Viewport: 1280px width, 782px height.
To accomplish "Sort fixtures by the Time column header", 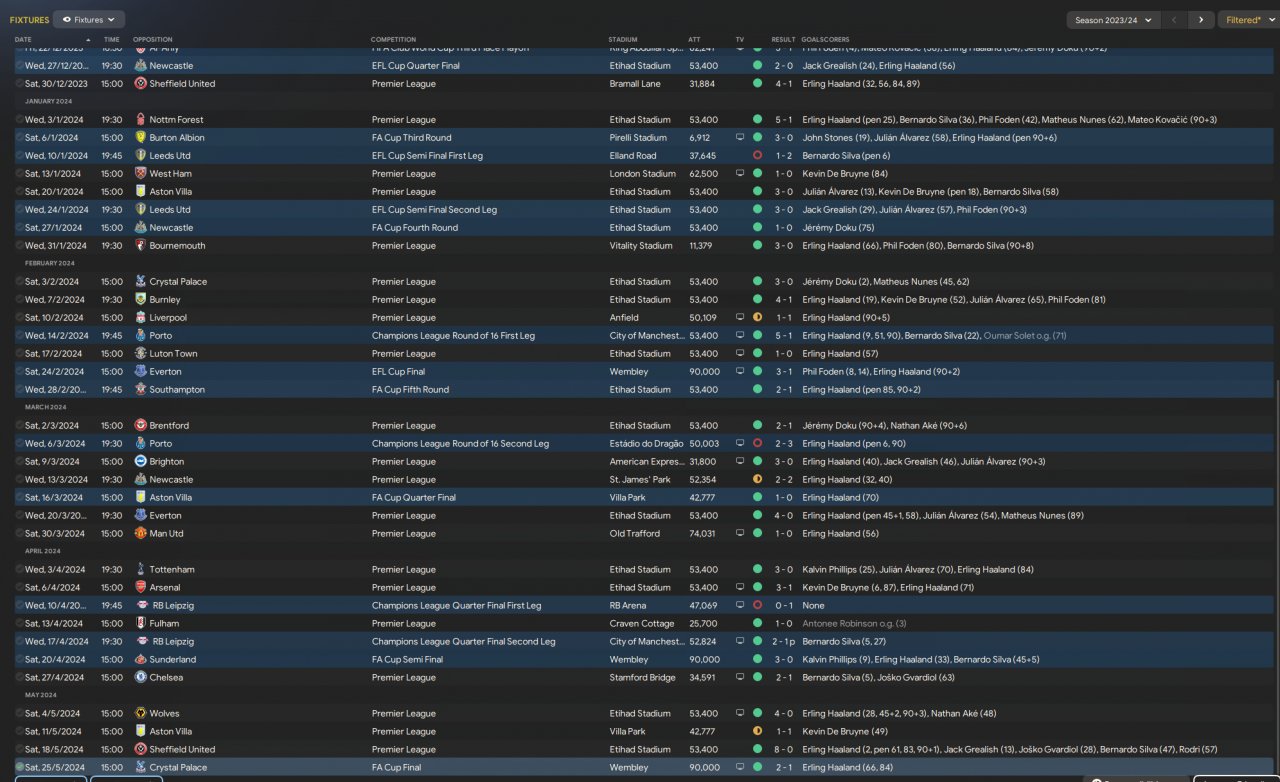I will point(111,40).
